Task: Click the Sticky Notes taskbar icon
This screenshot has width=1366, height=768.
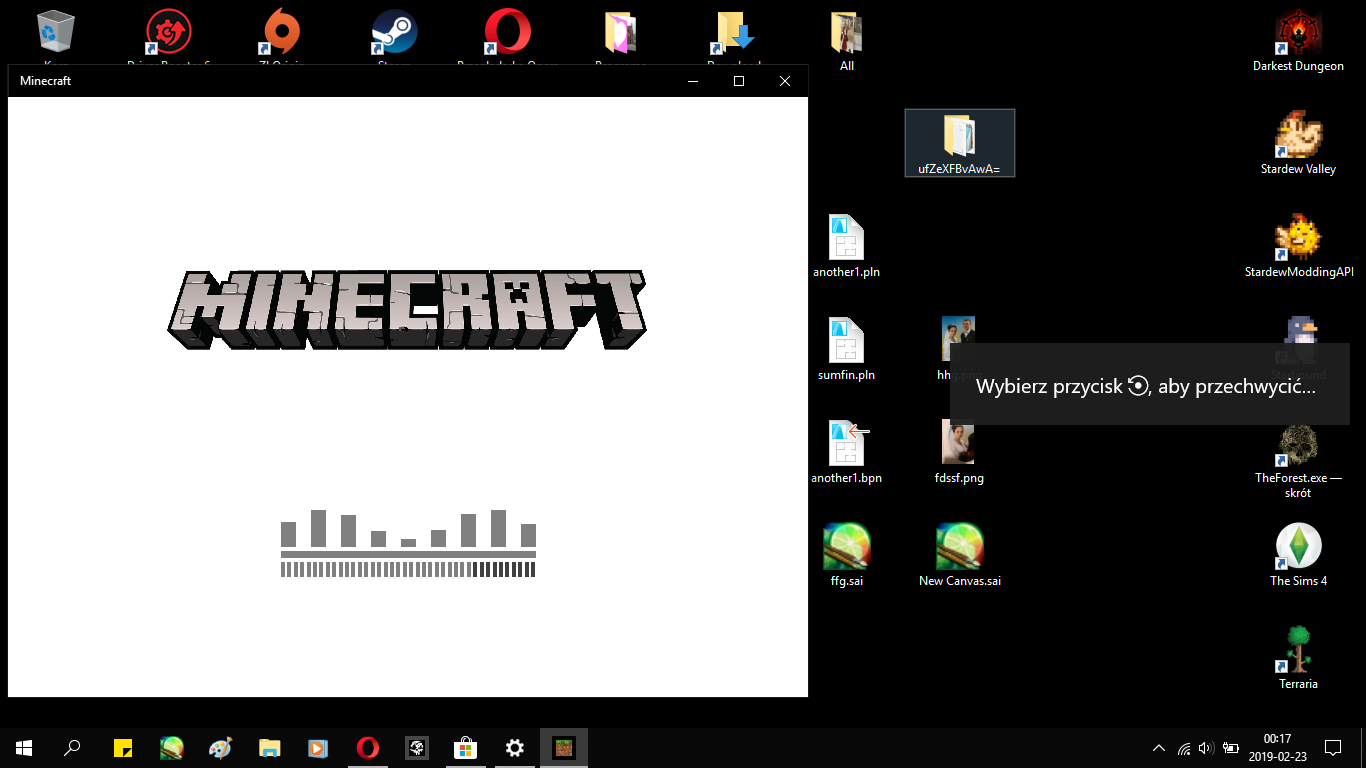Action: 123,748
